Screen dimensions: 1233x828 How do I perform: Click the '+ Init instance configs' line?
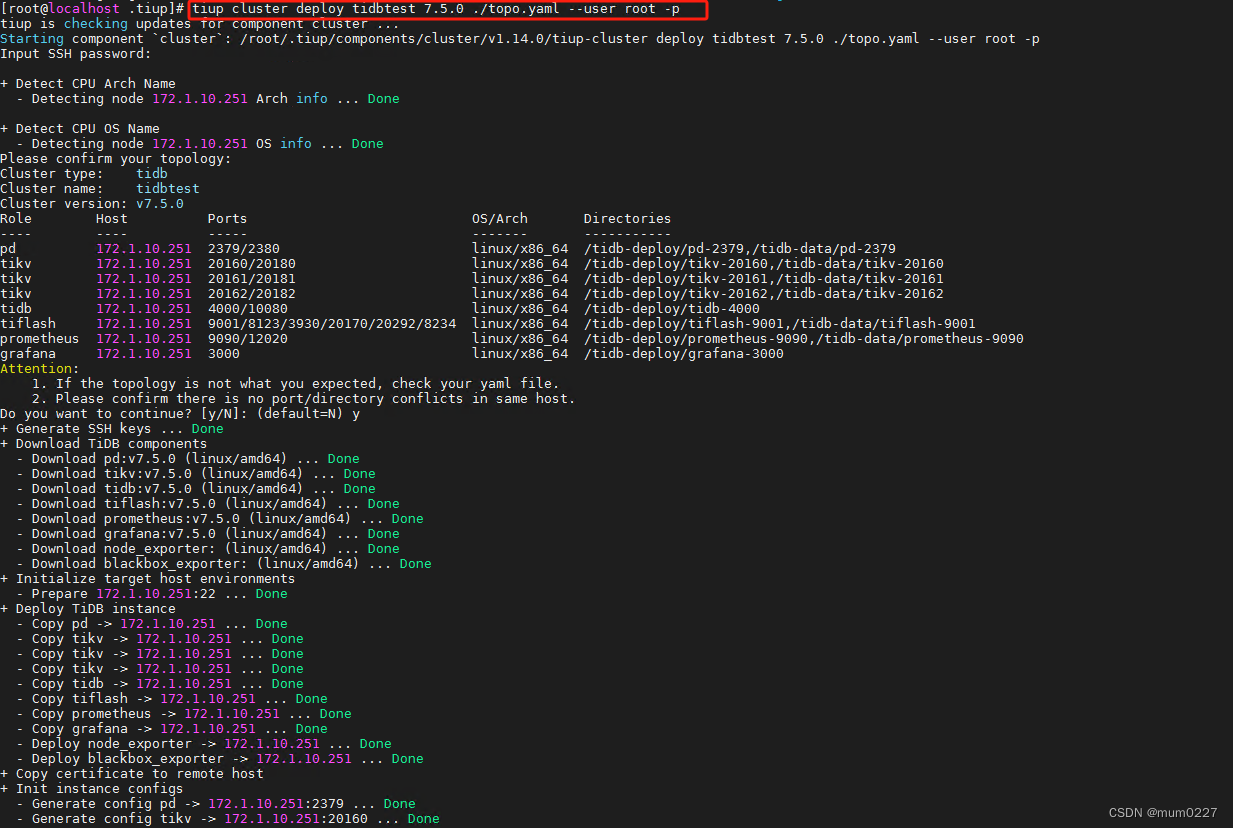[92, 789]
